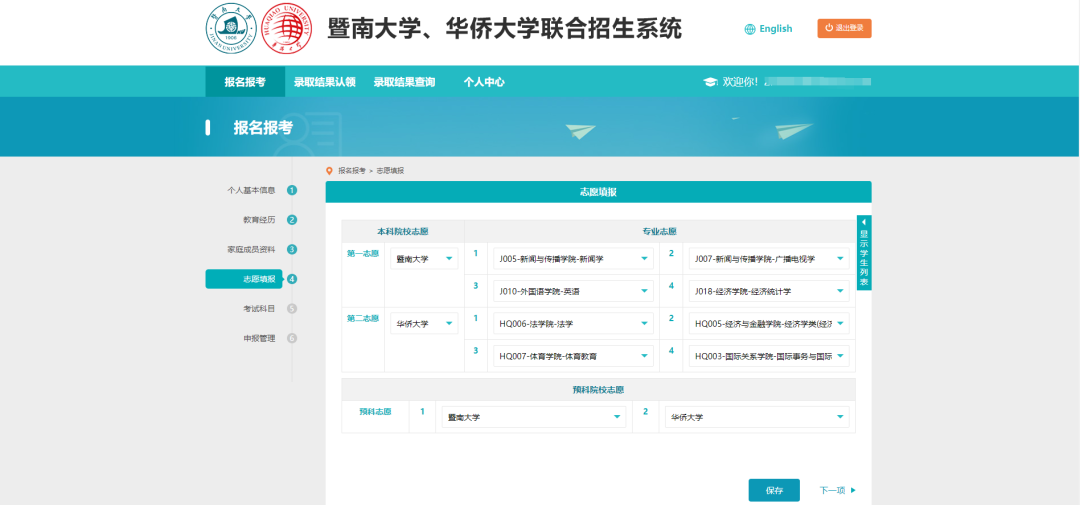The width and height of the screenshot is (1080, 505).
Task: Open the 个人中心 navigation tab
Action: click(x=484, y=82)
